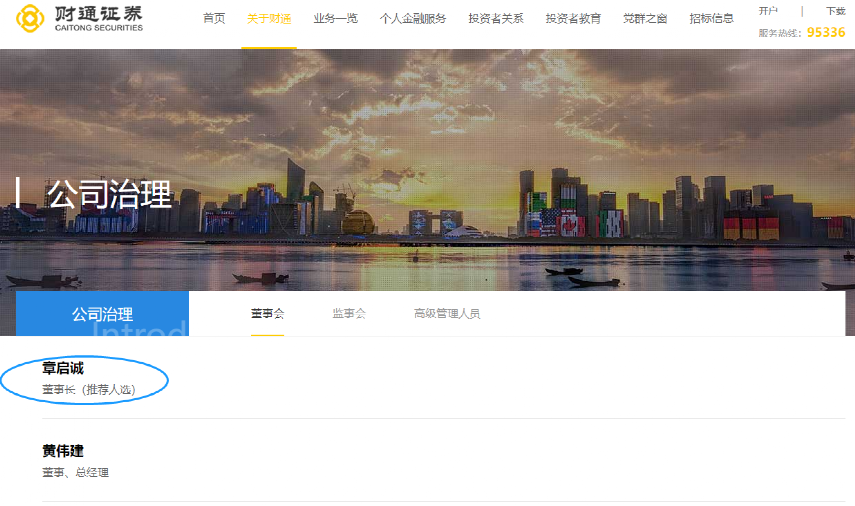Switch to the 高级管理人员 tab
This screenshot has height=506, width=855.
[x=447, y=314]
